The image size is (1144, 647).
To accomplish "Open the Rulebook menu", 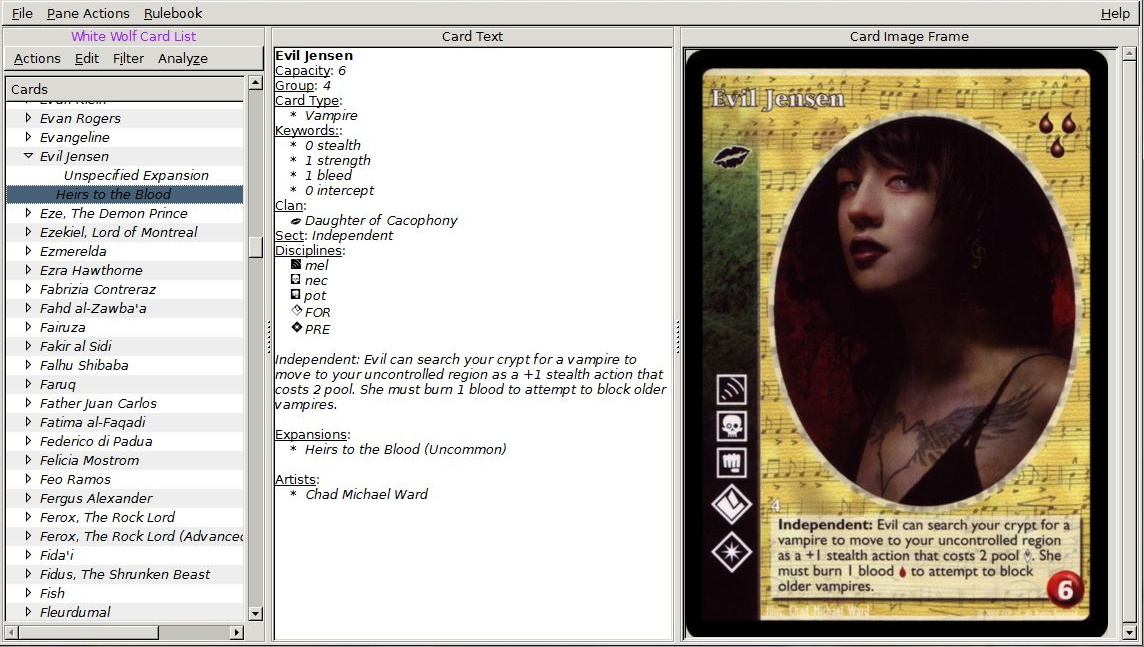I will click(173, 13).
